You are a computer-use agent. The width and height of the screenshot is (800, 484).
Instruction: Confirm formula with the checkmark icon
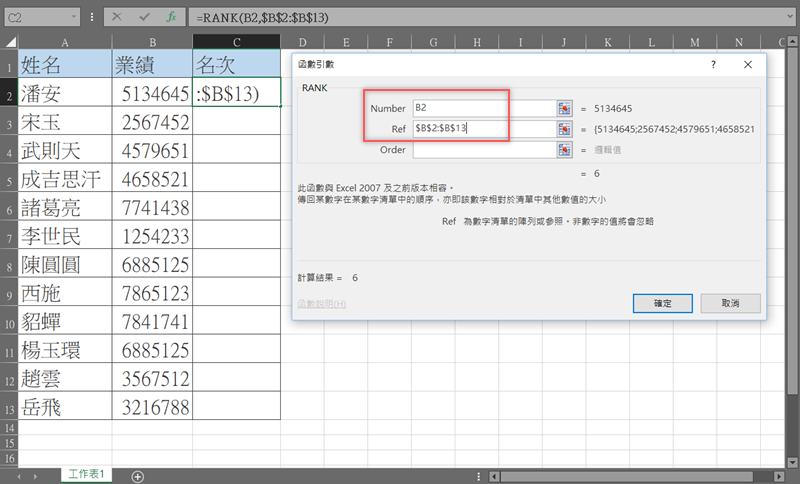(144, 18)
